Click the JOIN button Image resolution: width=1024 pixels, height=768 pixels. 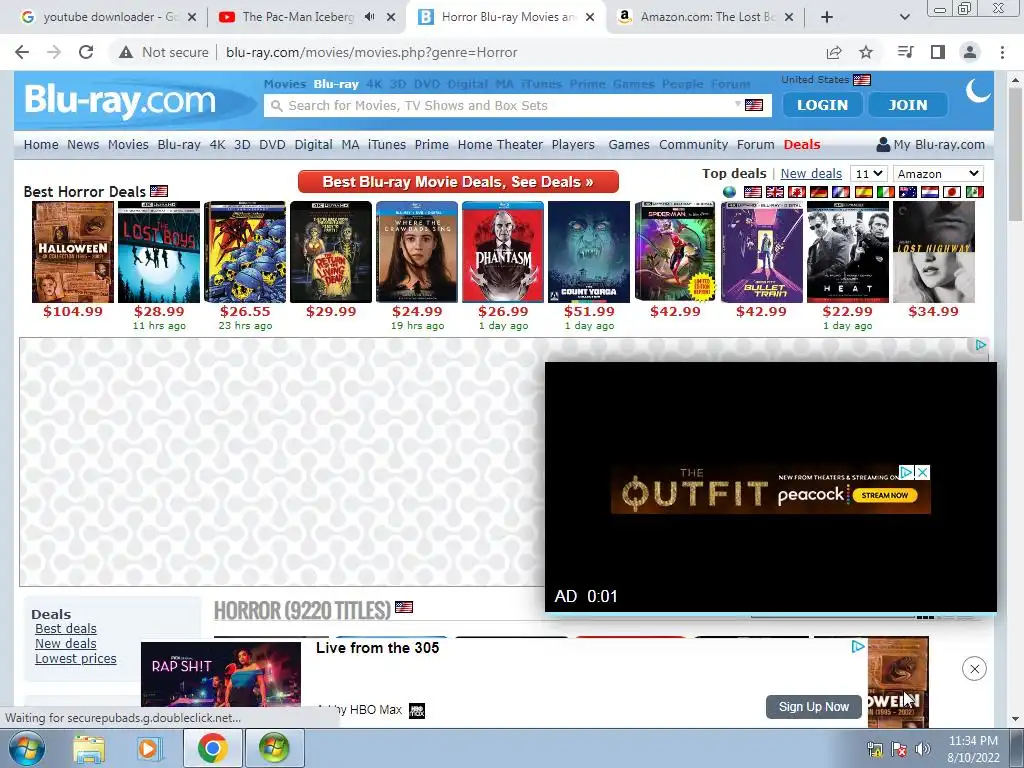[908, 105]
